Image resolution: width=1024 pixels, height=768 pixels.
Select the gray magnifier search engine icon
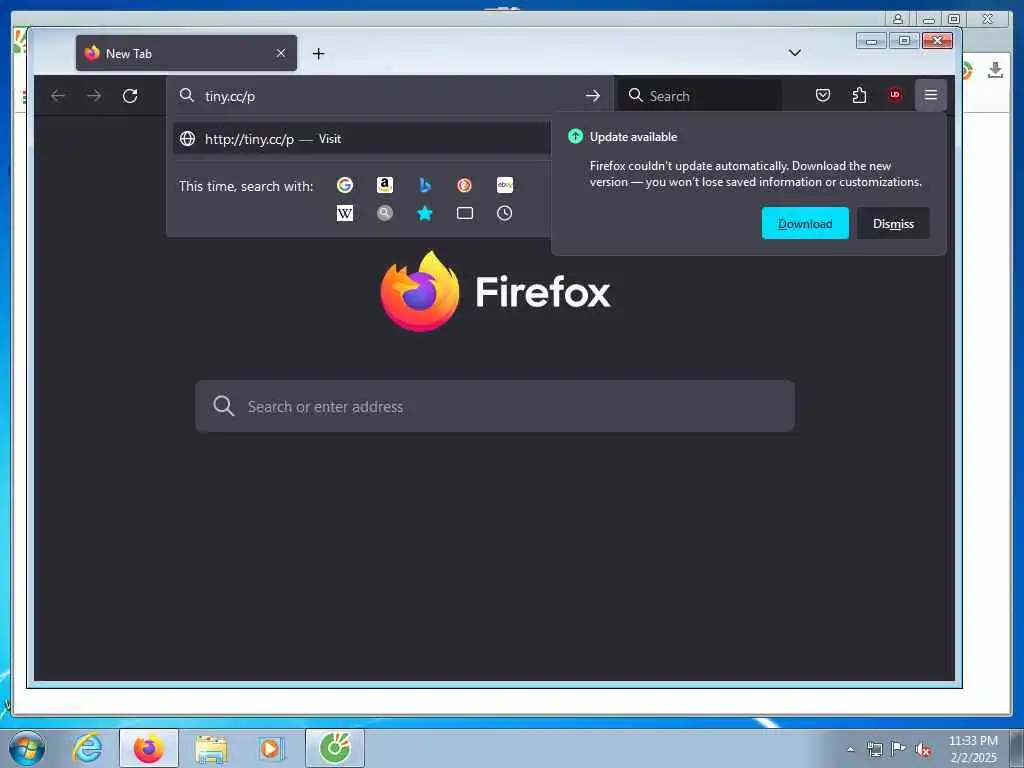point(385,213)
